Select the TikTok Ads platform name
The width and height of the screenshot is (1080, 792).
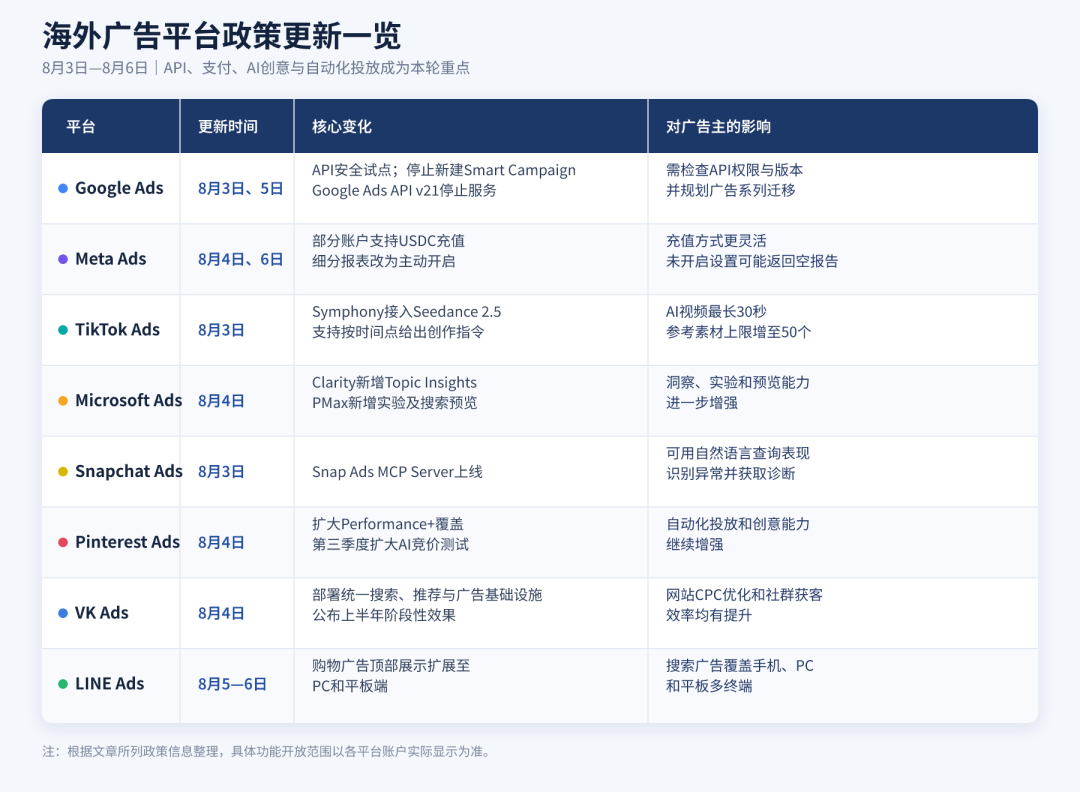(x=117, y=330)
